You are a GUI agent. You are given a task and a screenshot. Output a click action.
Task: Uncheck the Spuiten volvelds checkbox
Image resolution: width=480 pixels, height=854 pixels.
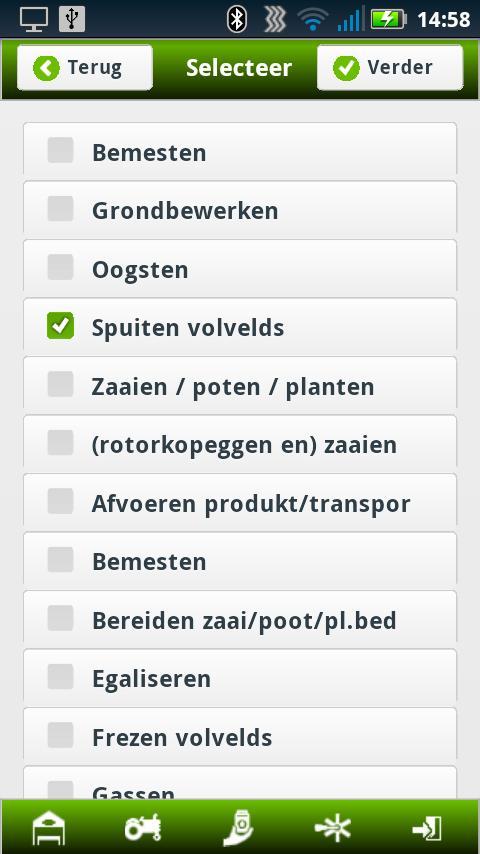(60, 326)
